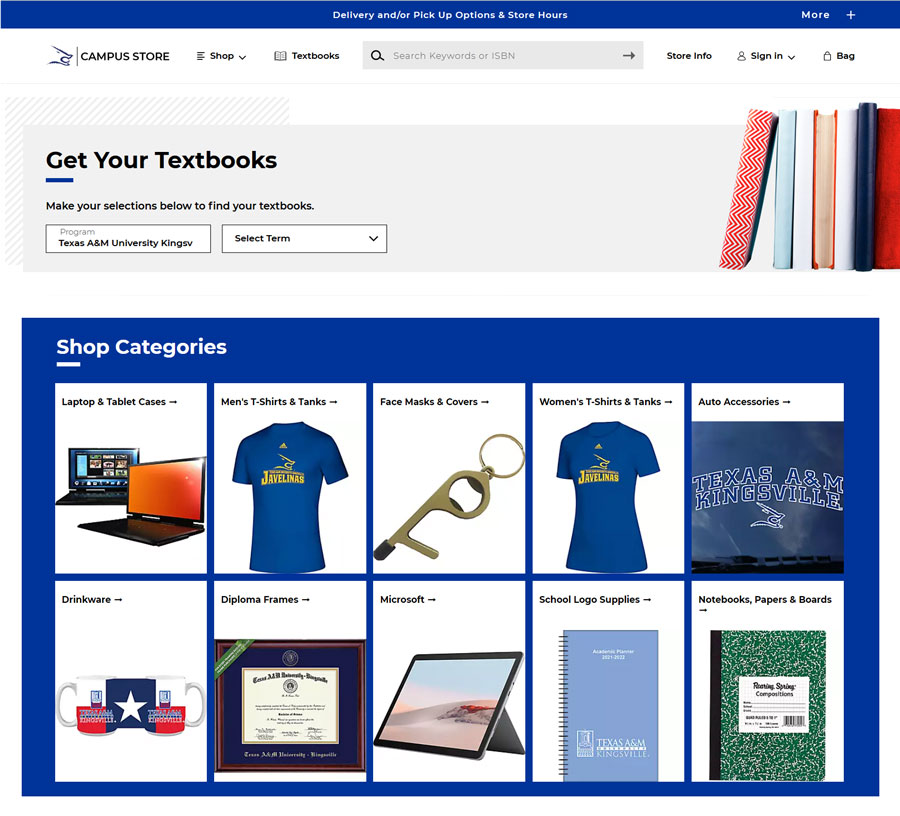Open Women's T-Shirts & Tanks category link

(x=606, y=402)
